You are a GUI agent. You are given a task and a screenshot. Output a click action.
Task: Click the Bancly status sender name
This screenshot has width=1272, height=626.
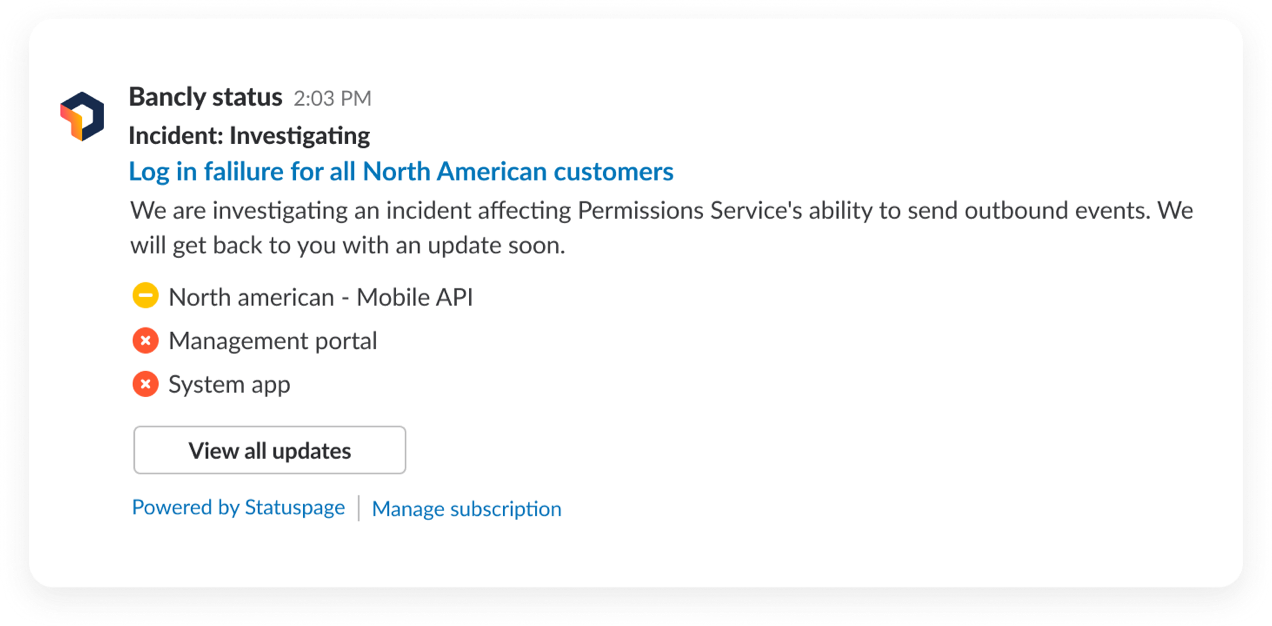[x=205, y=97]
